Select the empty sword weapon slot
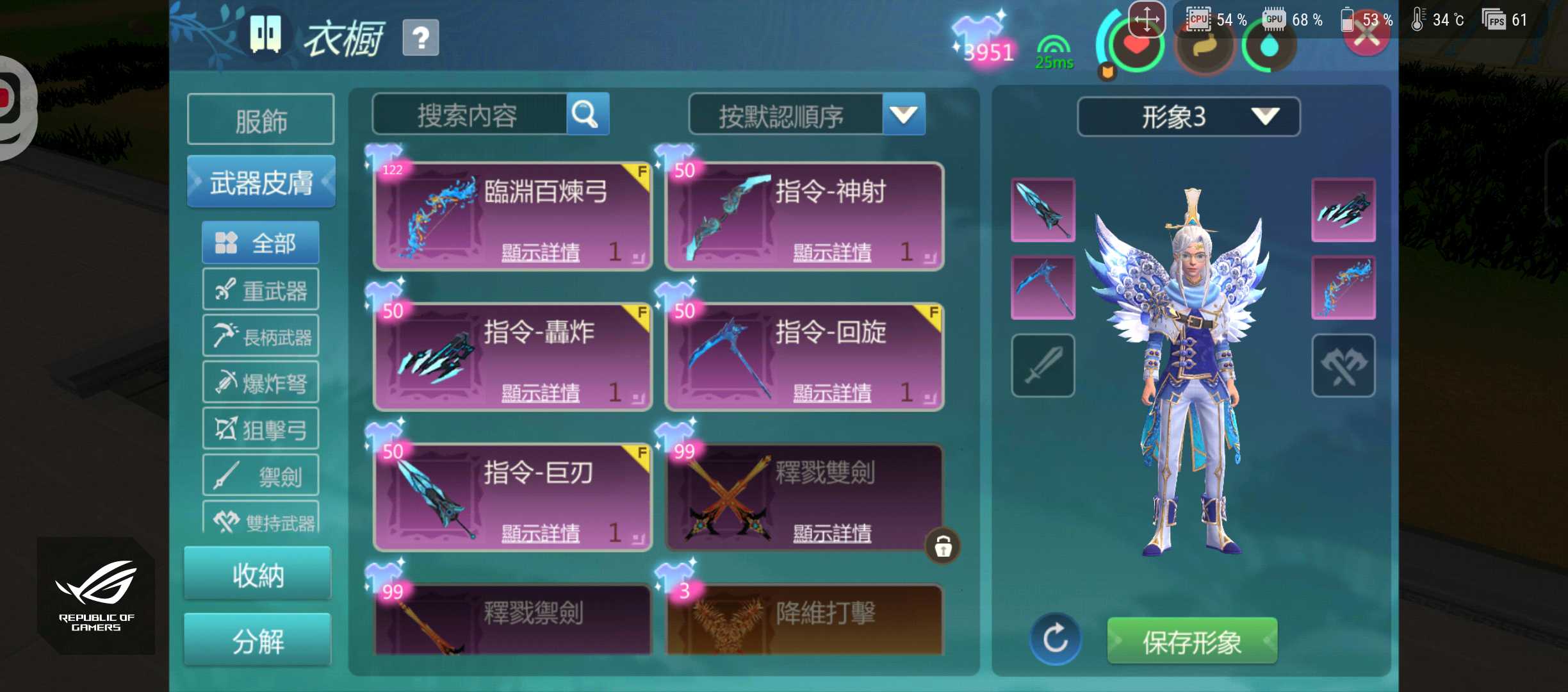1568x692 pixels. pyautogui.click(x=1043, y=365)
